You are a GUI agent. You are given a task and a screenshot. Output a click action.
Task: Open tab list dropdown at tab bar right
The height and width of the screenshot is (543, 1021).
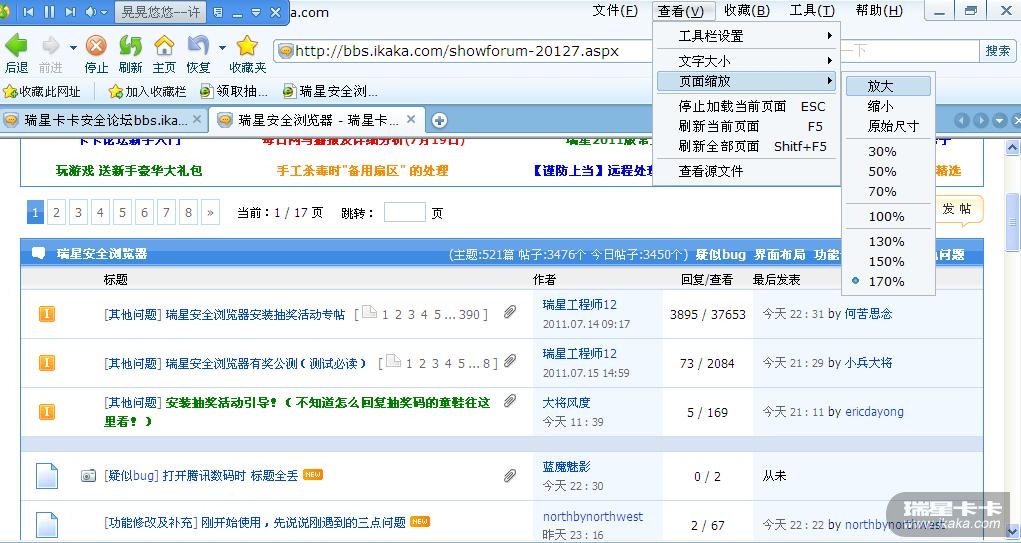tap(1000, 120)
